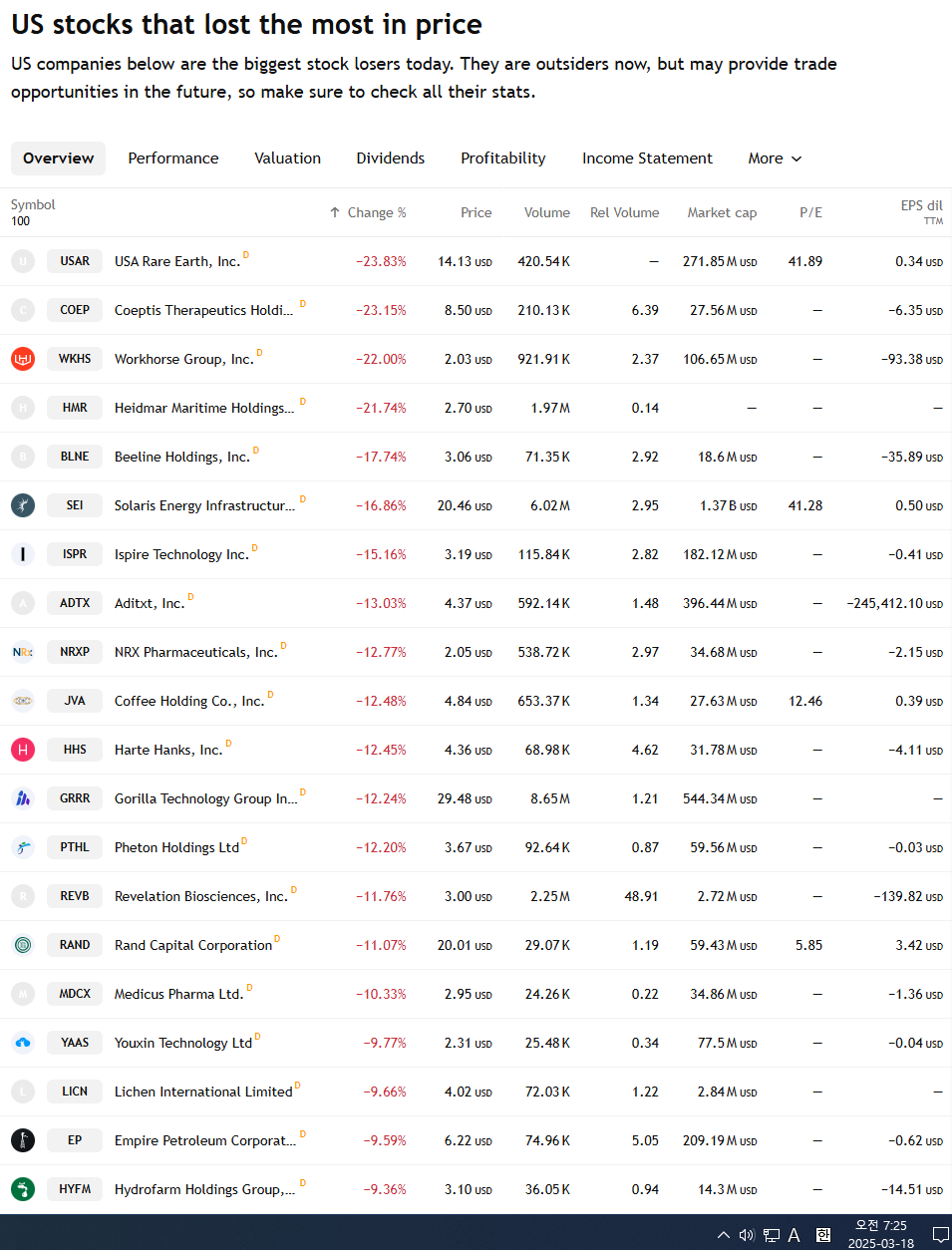Click the Youxin Technology cloud logo icon

click(23, 1043)
